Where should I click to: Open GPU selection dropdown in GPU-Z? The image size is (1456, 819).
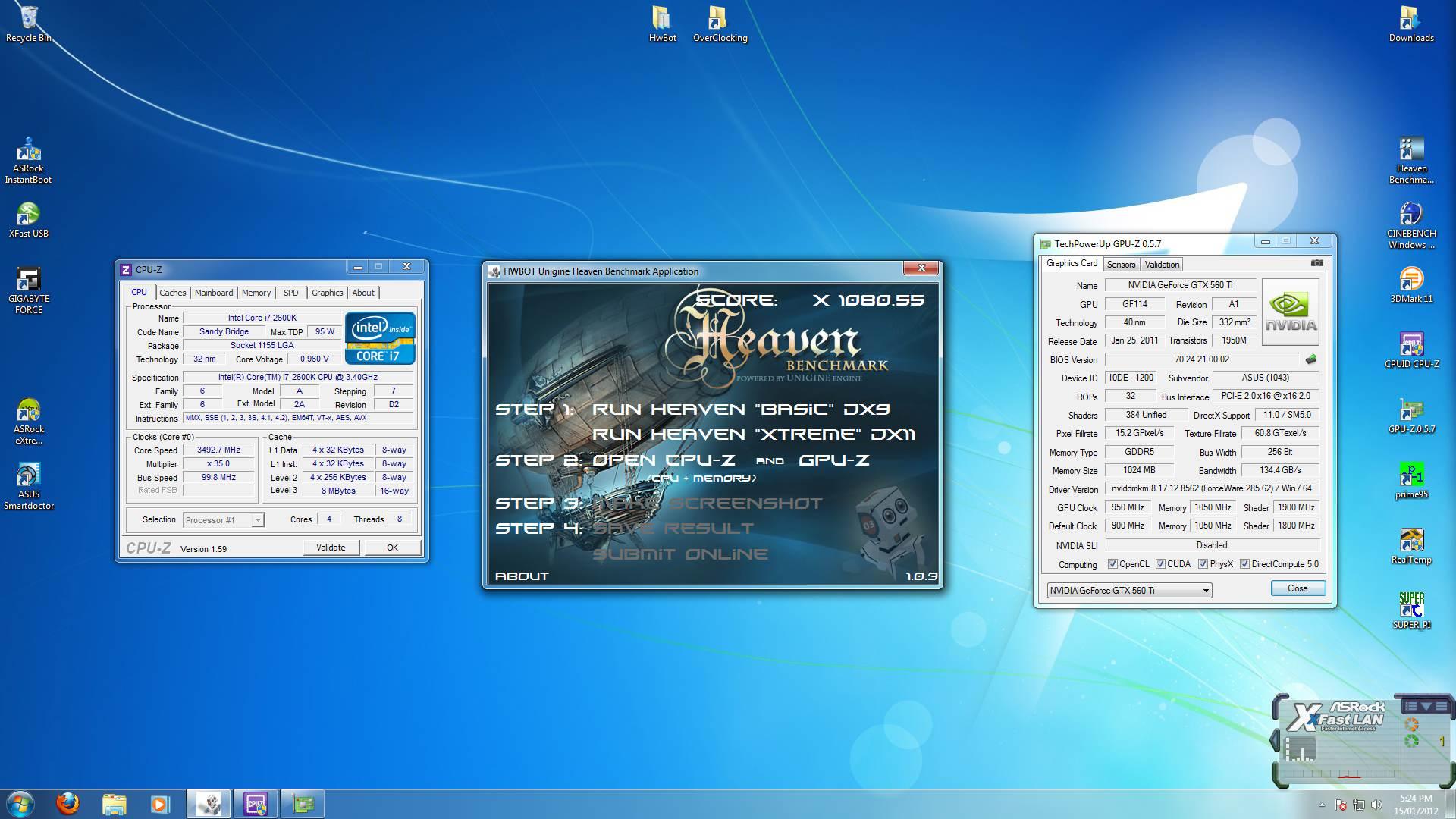coord(1129,590)
